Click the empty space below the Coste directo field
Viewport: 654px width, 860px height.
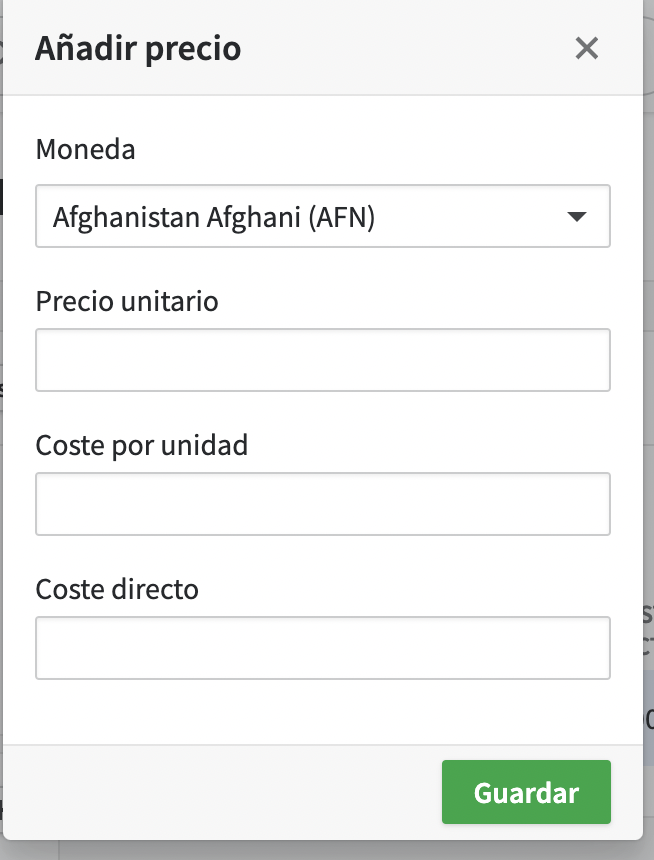[322, 712]
